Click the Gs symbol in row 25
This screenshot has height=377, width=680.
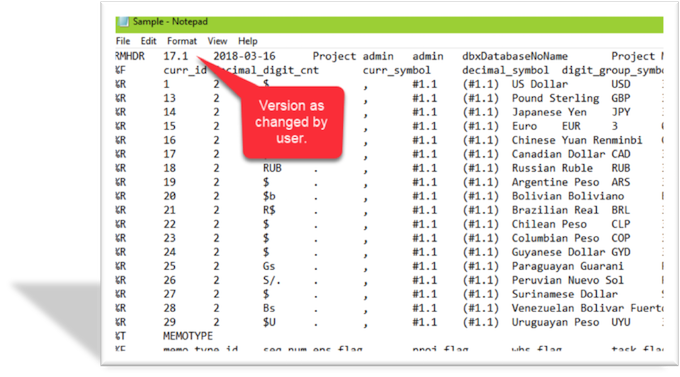[x=269, y=266]
